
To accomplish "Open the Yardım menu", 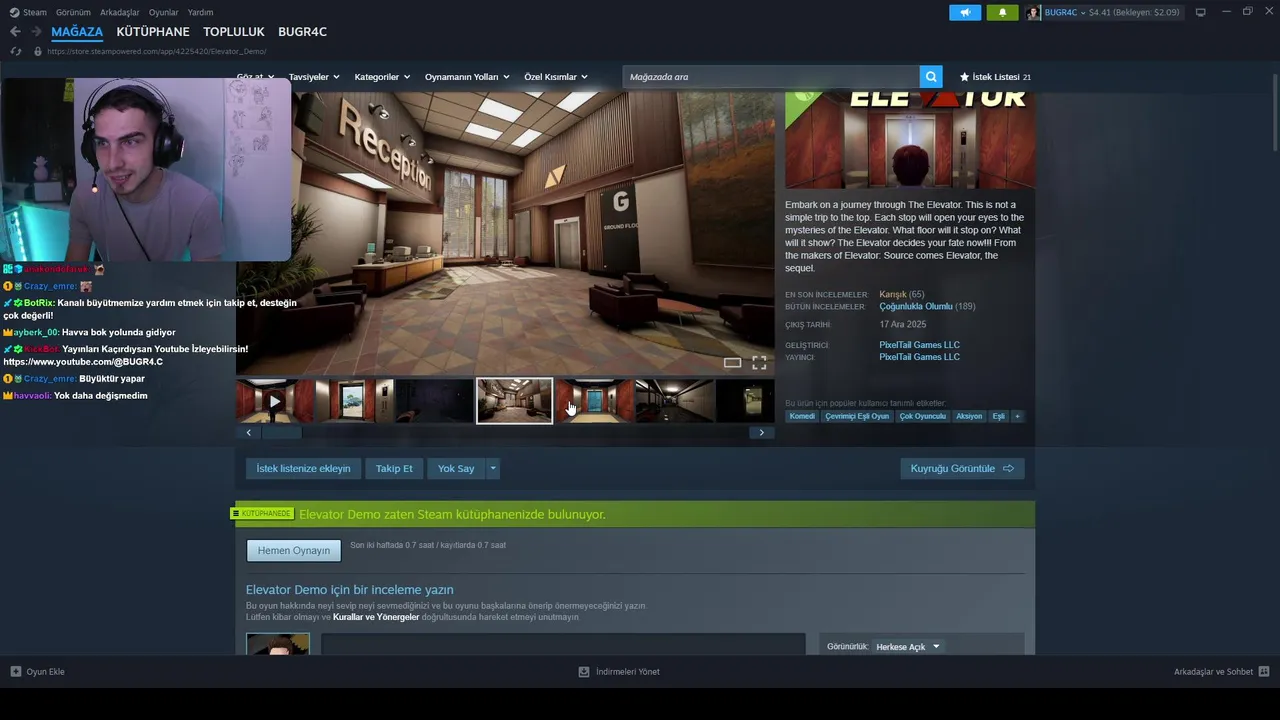I will pyautogui.click(x=200, y=12).
